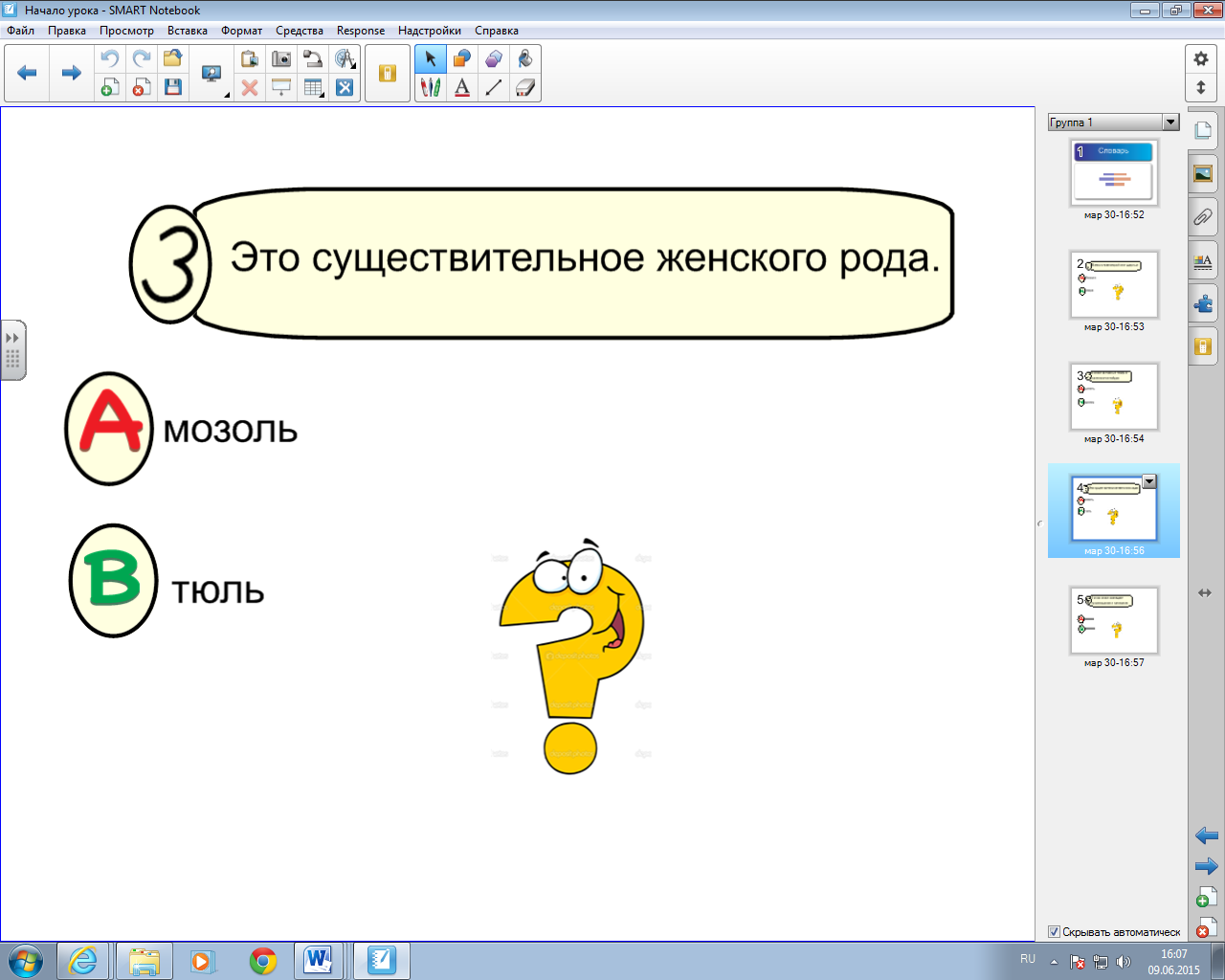The height and width of the screenshot is (980, 1225).
Task: Select the Fill paint bucket tool
Action: point(524,59)
